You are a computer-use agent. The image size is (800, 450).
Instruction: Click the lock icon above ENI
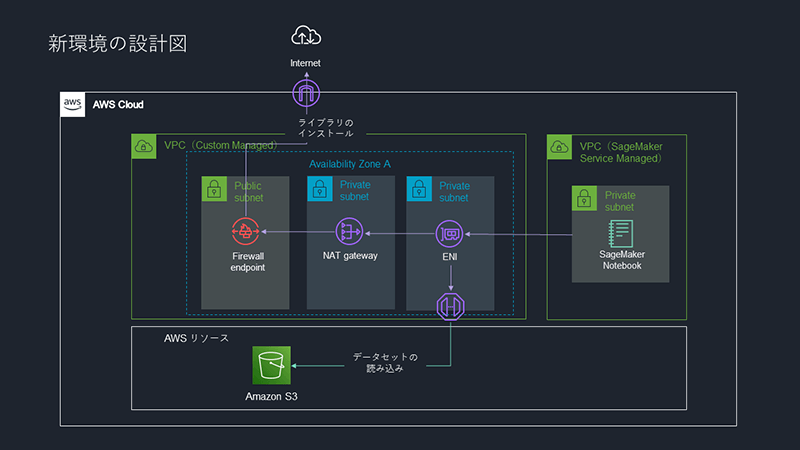coord(419,189)
